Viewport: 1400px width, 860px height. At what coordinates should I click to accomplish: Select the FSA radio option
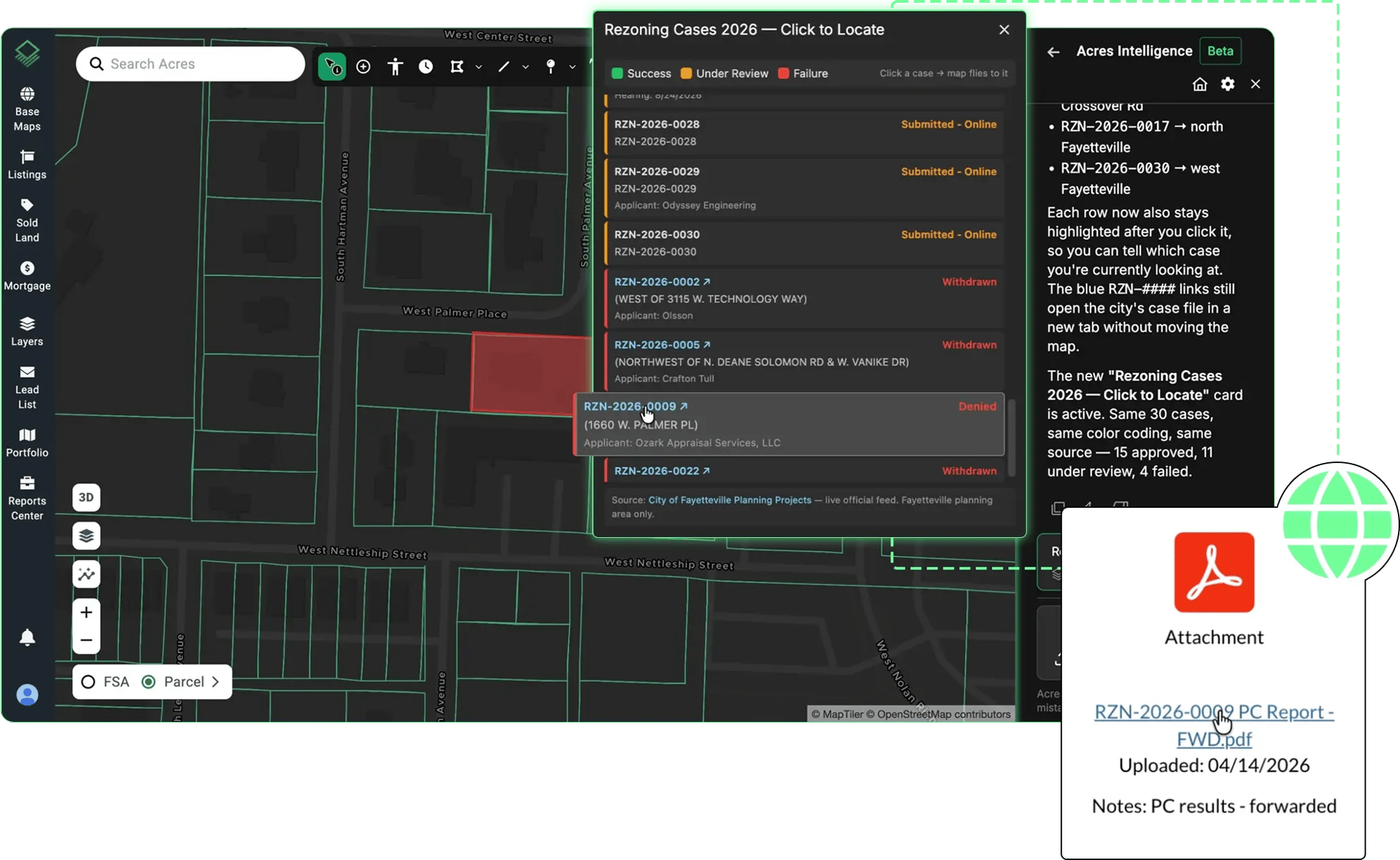106,682
